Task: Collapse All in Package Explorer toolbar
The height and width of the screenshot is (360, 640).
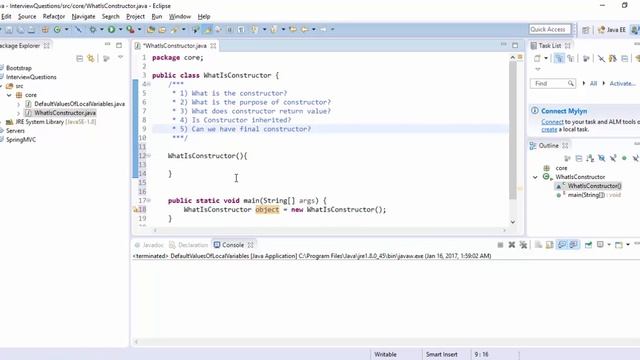Action: point(80,59)
